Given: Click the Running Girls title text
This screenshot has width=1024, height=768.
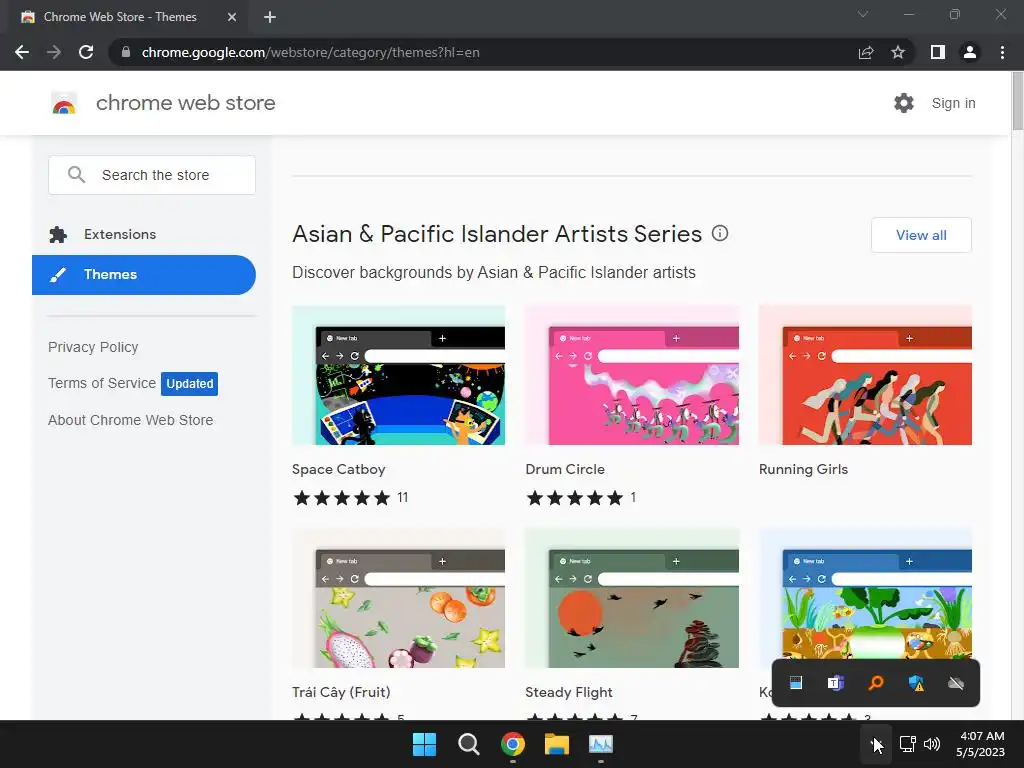Looking at the screenshot, I should pyautogui.click(x=803, y=469).
